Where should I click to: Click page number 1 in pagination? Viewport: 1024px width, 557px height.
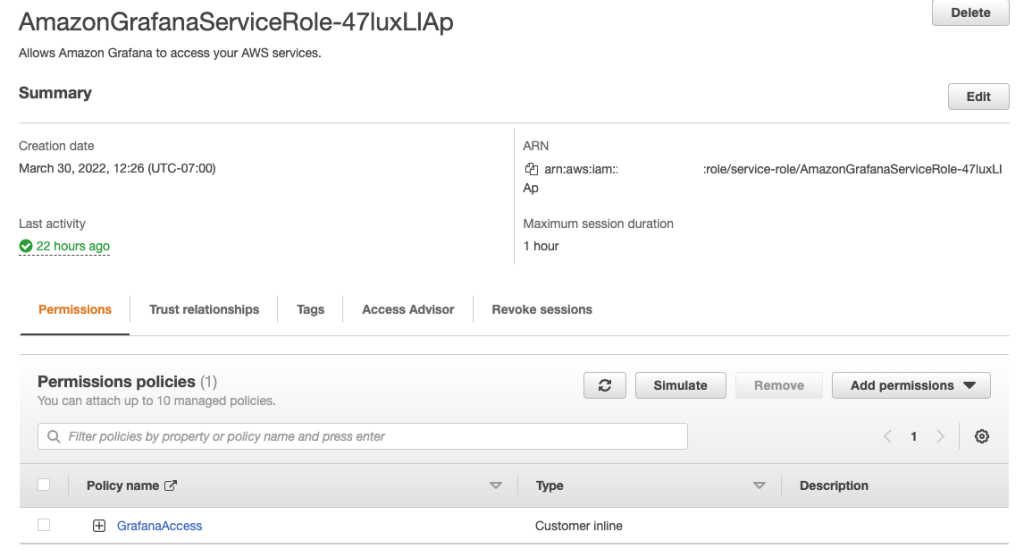tap(914, 436)
